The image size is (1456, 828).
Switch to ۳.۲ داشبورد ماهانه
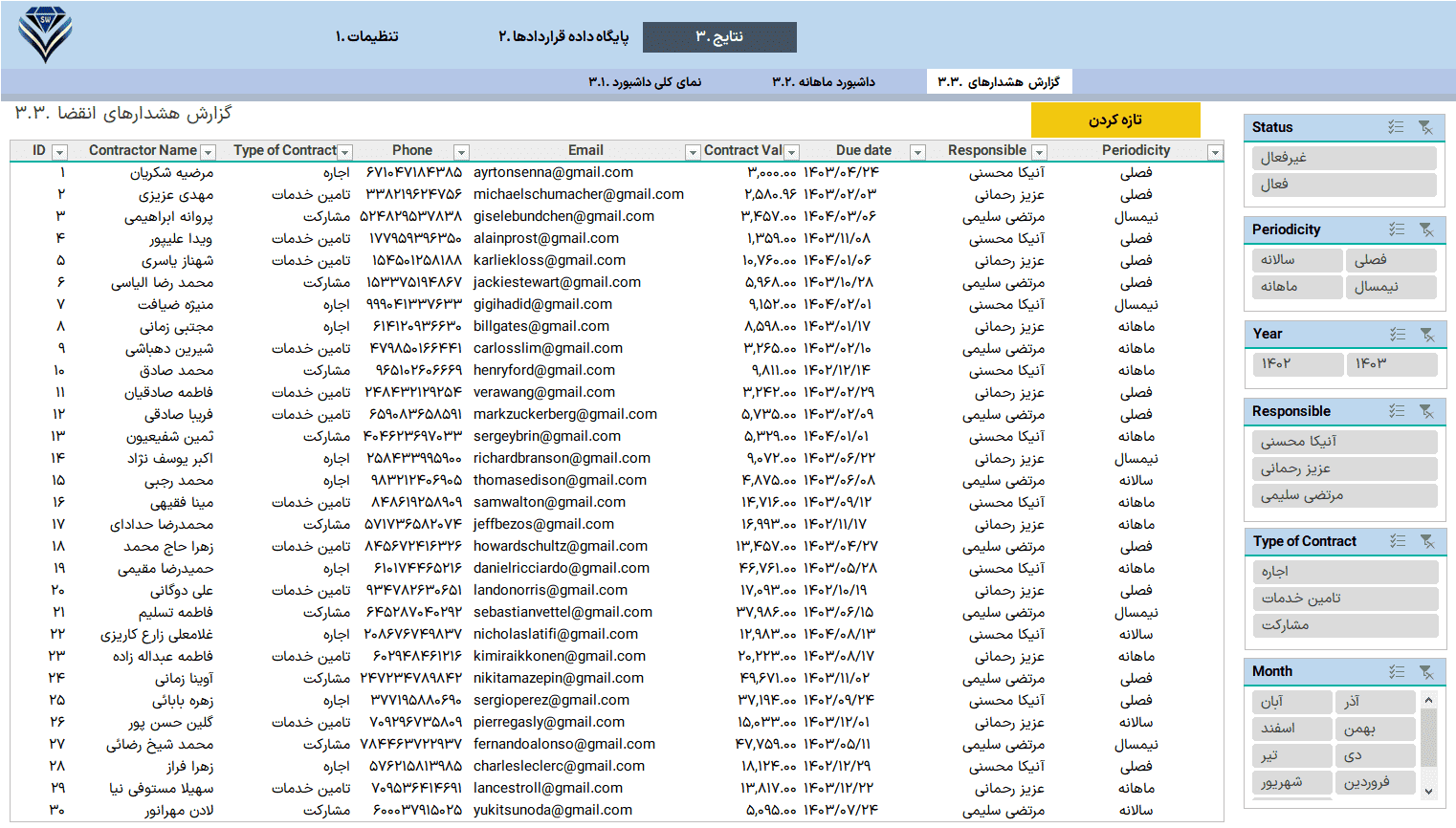pos(824,82)
